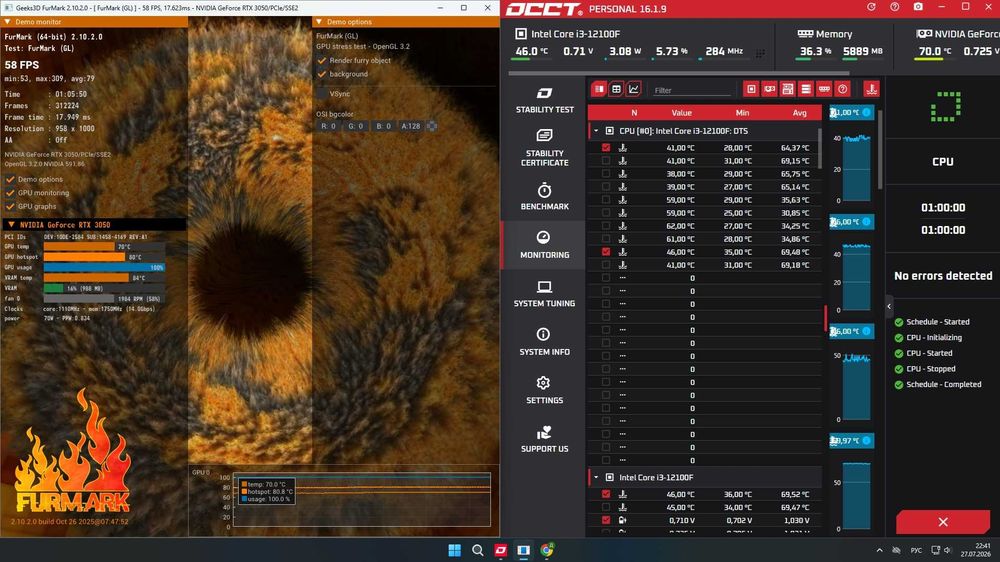Click the red X cancel button in OCCT
The height and width of the screenshot is (562, 1000).
943,522
